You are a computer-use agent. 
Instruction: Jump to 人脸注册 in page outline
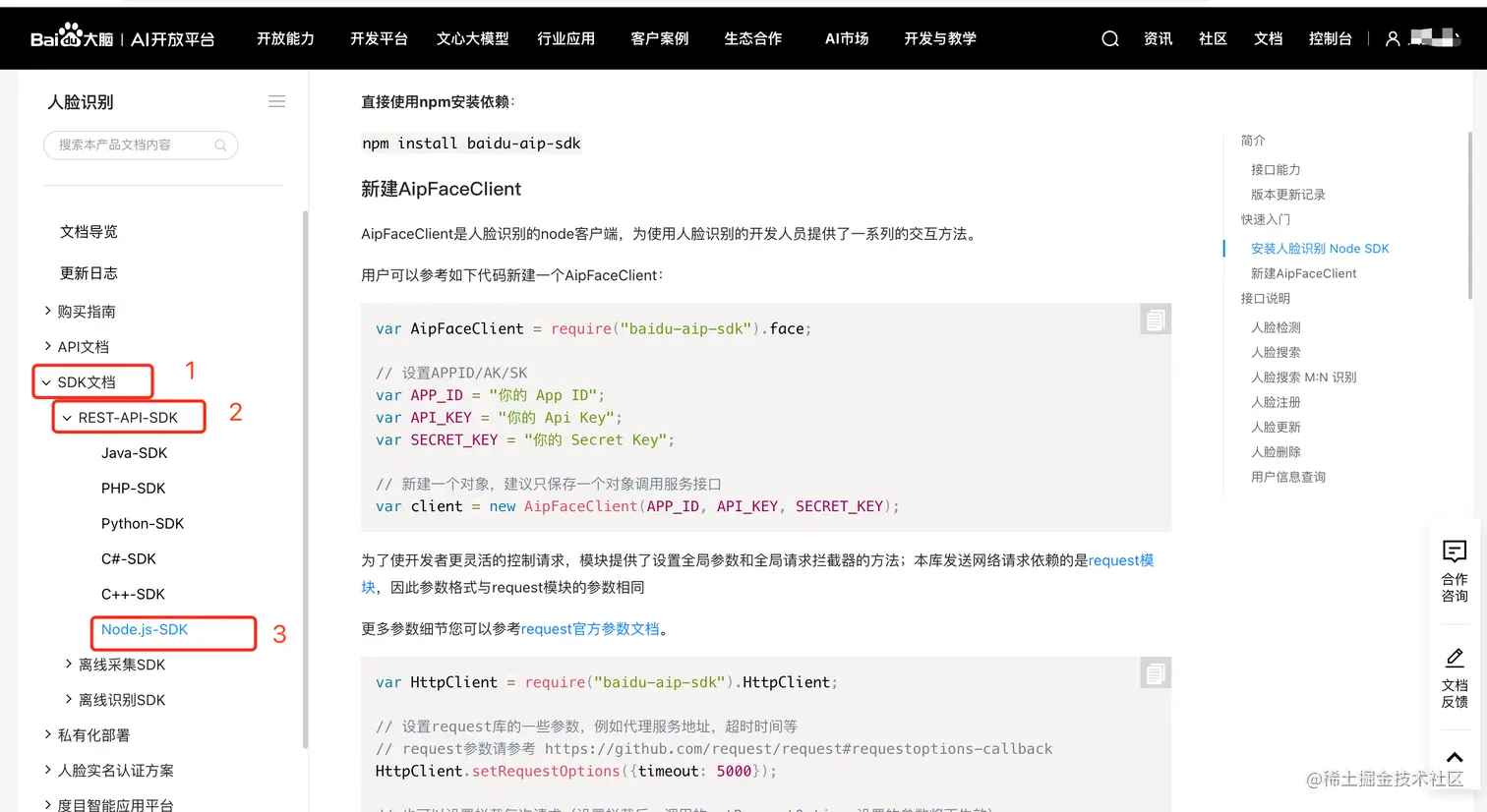click(x=1276, y=402)
